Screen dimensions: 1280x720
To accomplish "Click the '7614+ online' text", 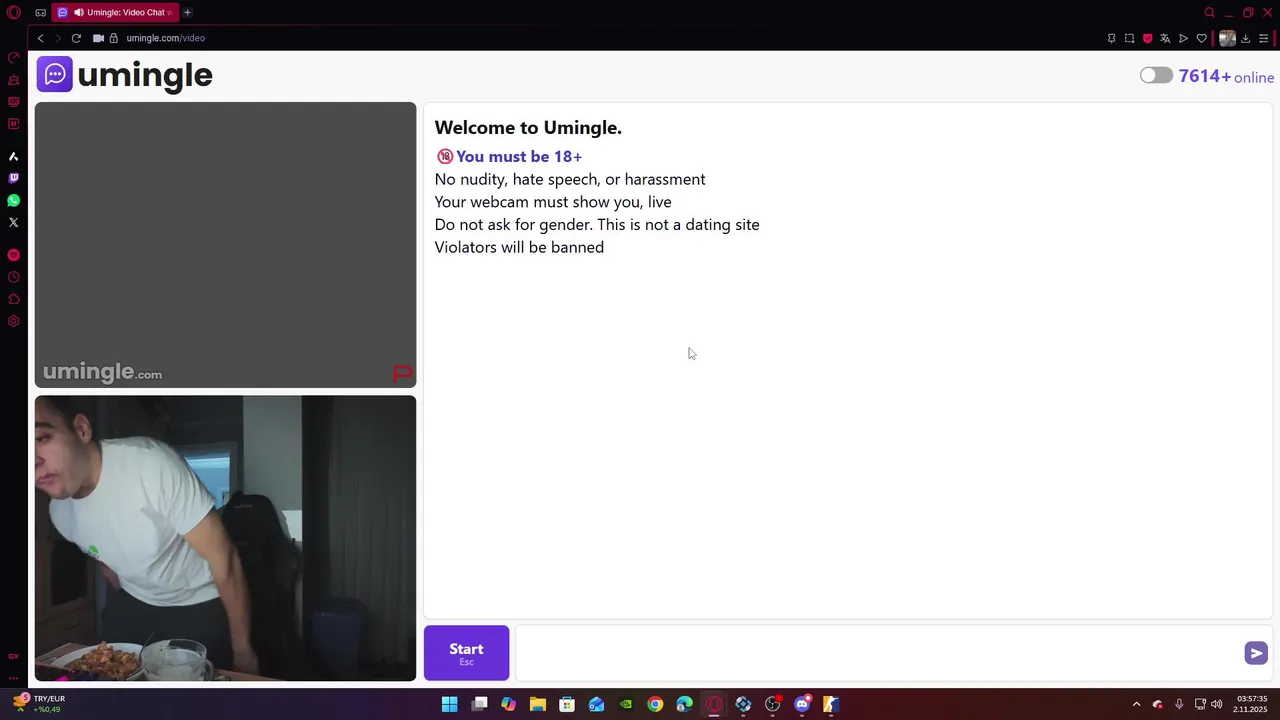I will (x=1226, y=77).
